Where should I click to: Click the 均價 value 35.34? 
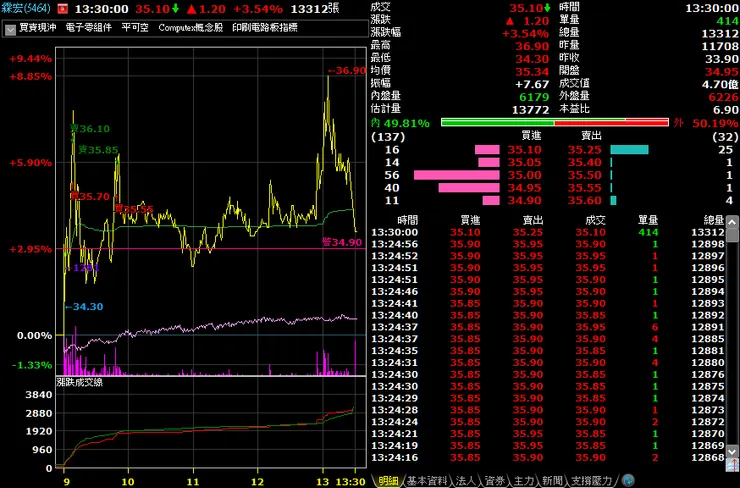coord(532,72)
